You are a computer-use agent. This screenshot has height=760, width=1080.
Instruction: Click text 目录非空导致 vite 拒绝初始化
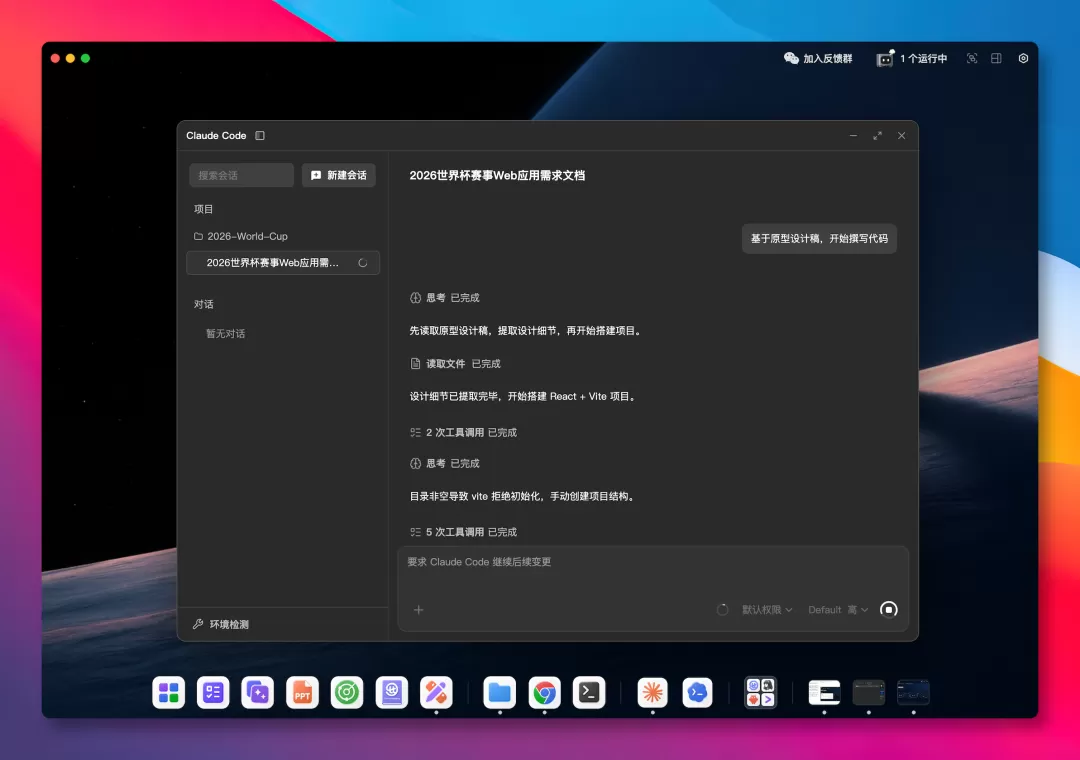[475, 496]
